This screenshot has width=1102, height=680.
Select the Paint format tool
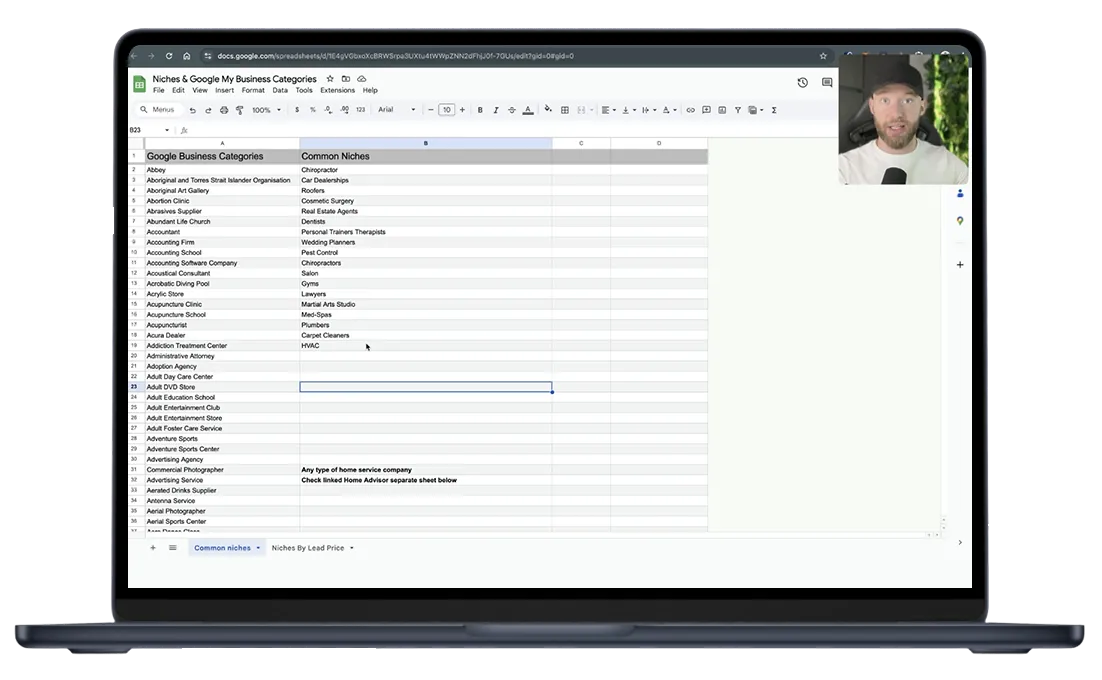point(240,110)
